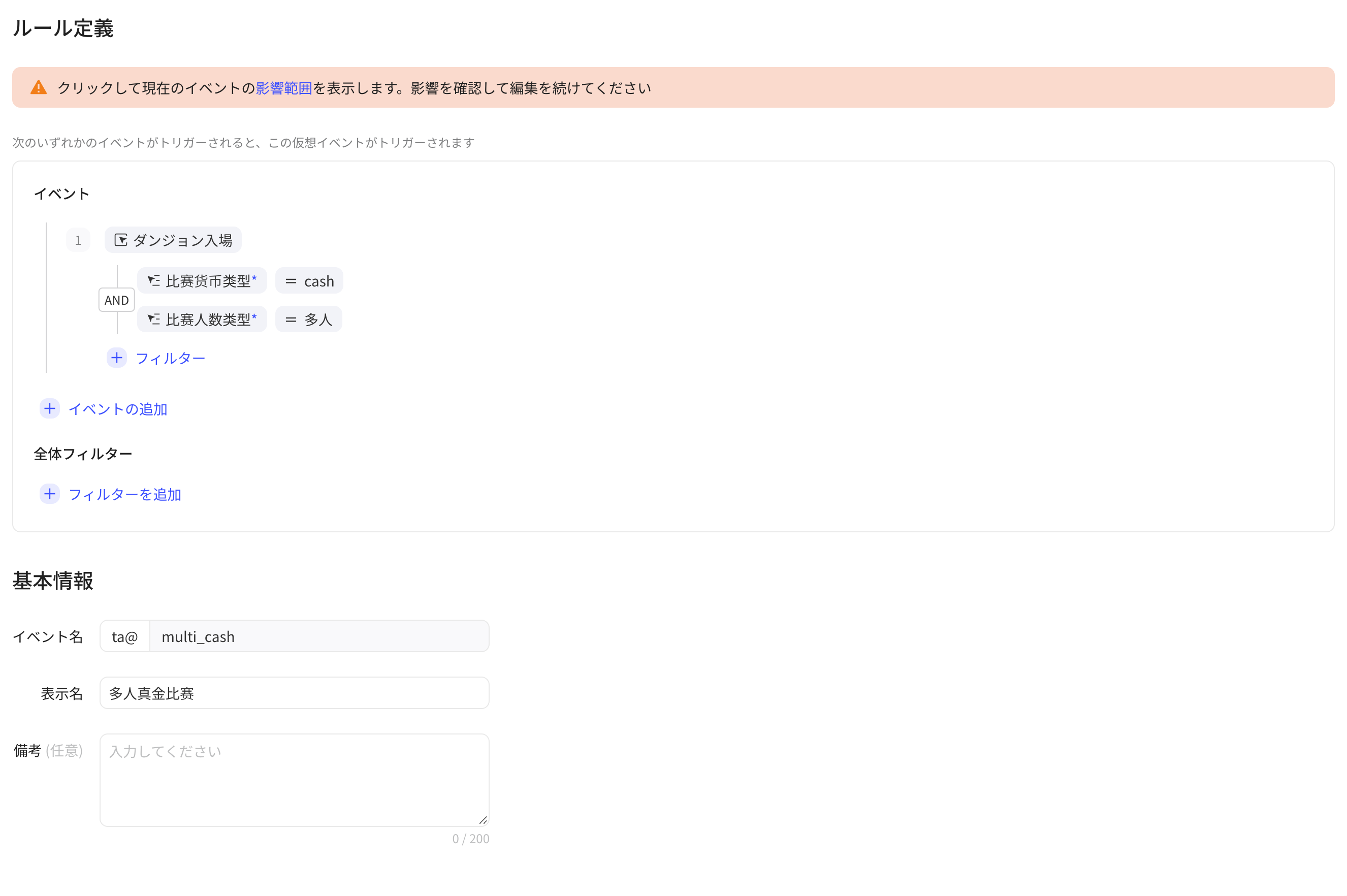This screenshot has width=1347, height=896.
Task: Toggle the AND logic operator
Action: (x=116, y=300)
